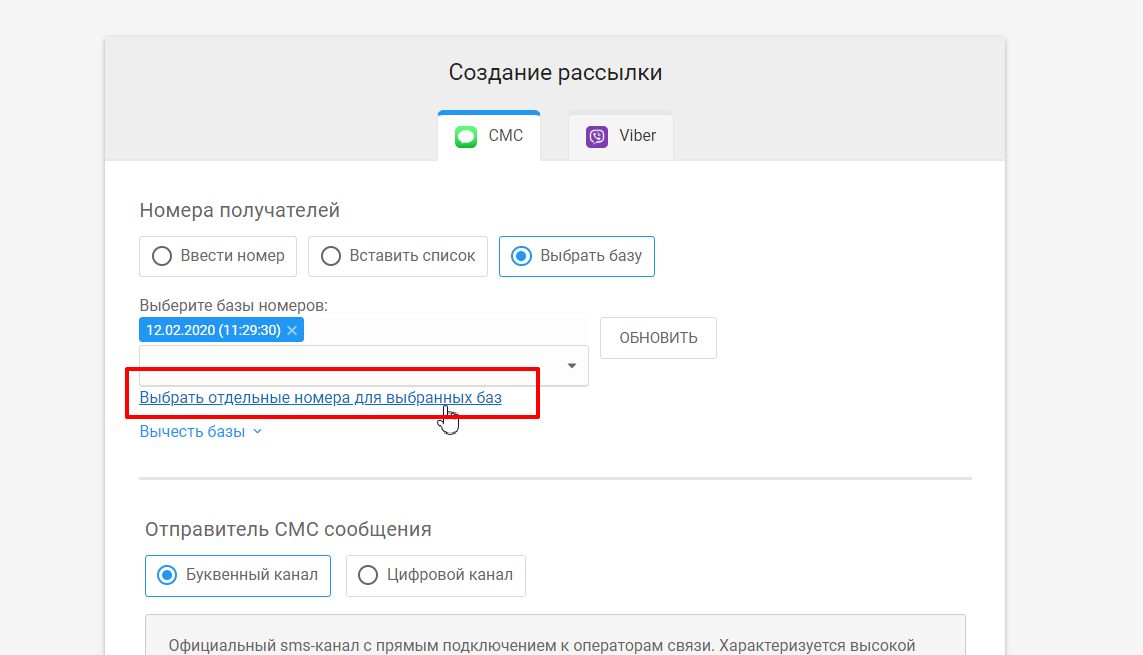Click the Отправитель СМС сообщения heading
The width and height of the screenshot is (1143, 655).
289,530
